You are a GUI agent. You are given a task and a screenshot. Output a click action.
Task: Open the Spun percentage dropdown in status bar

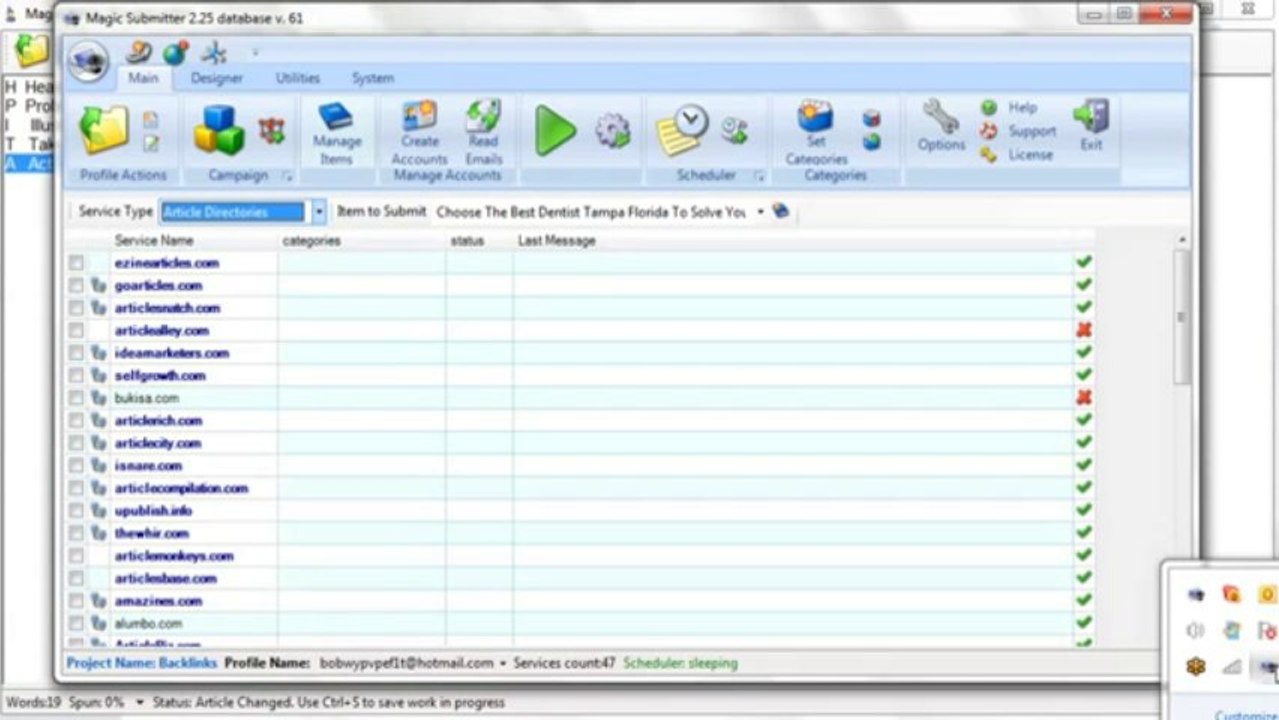point(140,703)
